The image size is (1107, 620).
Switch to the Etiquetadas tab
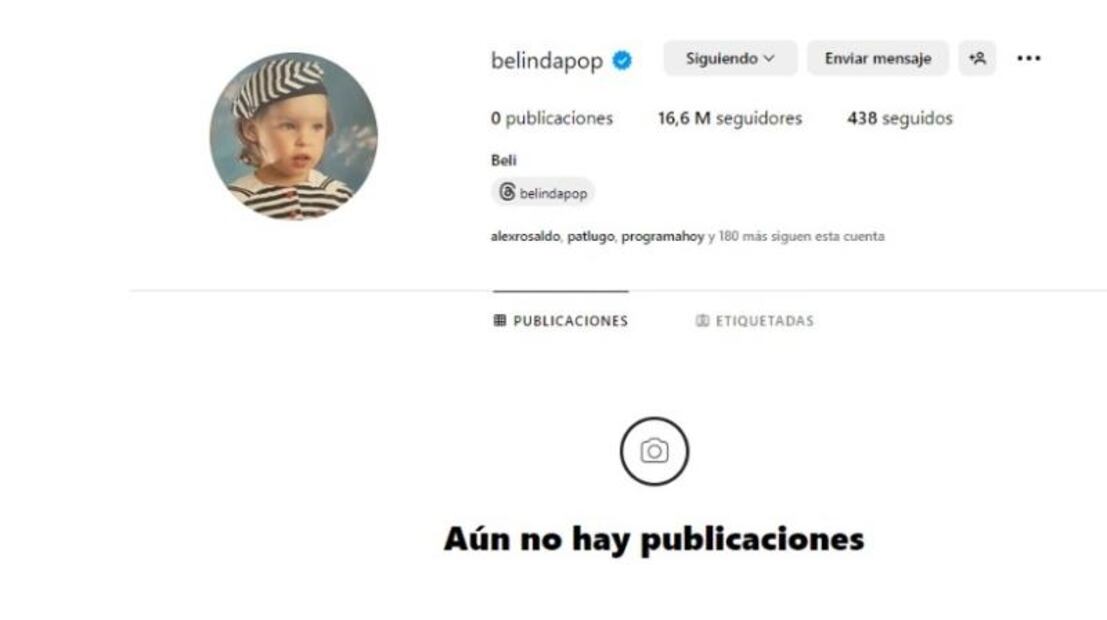(755, 321)
